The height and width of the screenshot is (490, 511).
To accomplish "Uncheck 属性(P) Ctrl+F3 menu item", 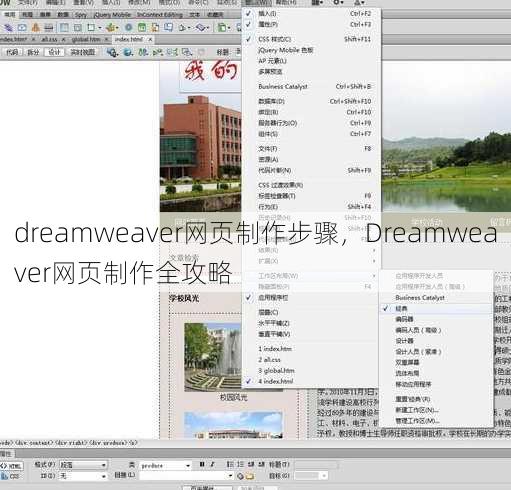I will pos(311,24).
